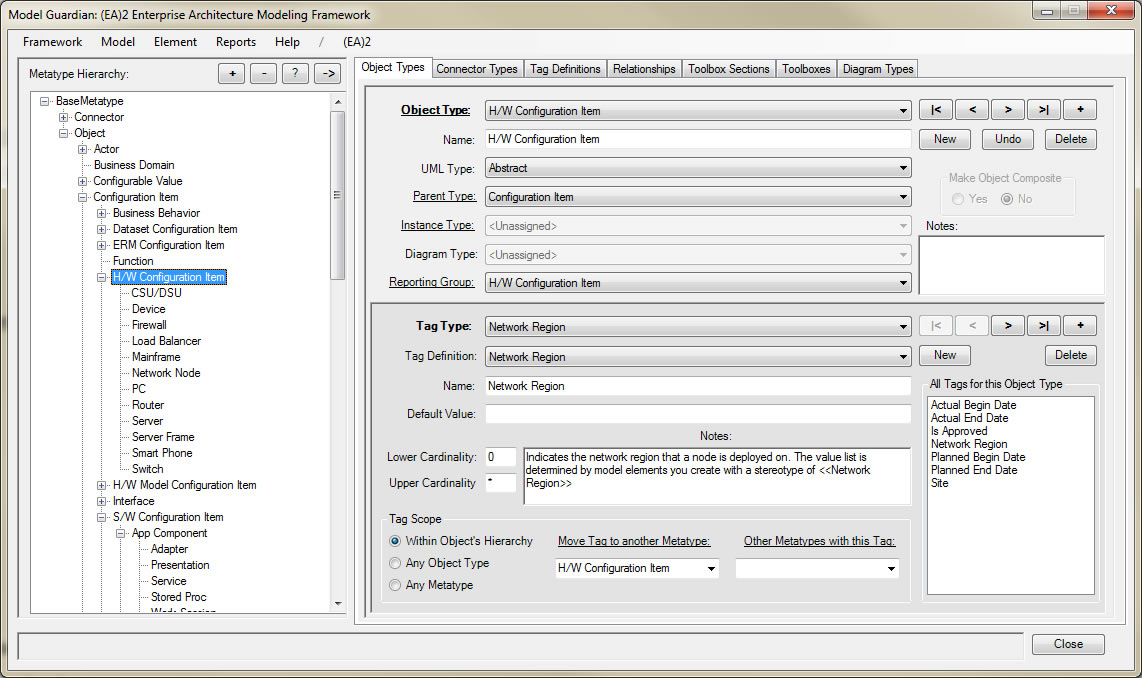Click the hierarchy expand-all plus button
Viewport: 1142px width, 678px height.
[232, 74]
